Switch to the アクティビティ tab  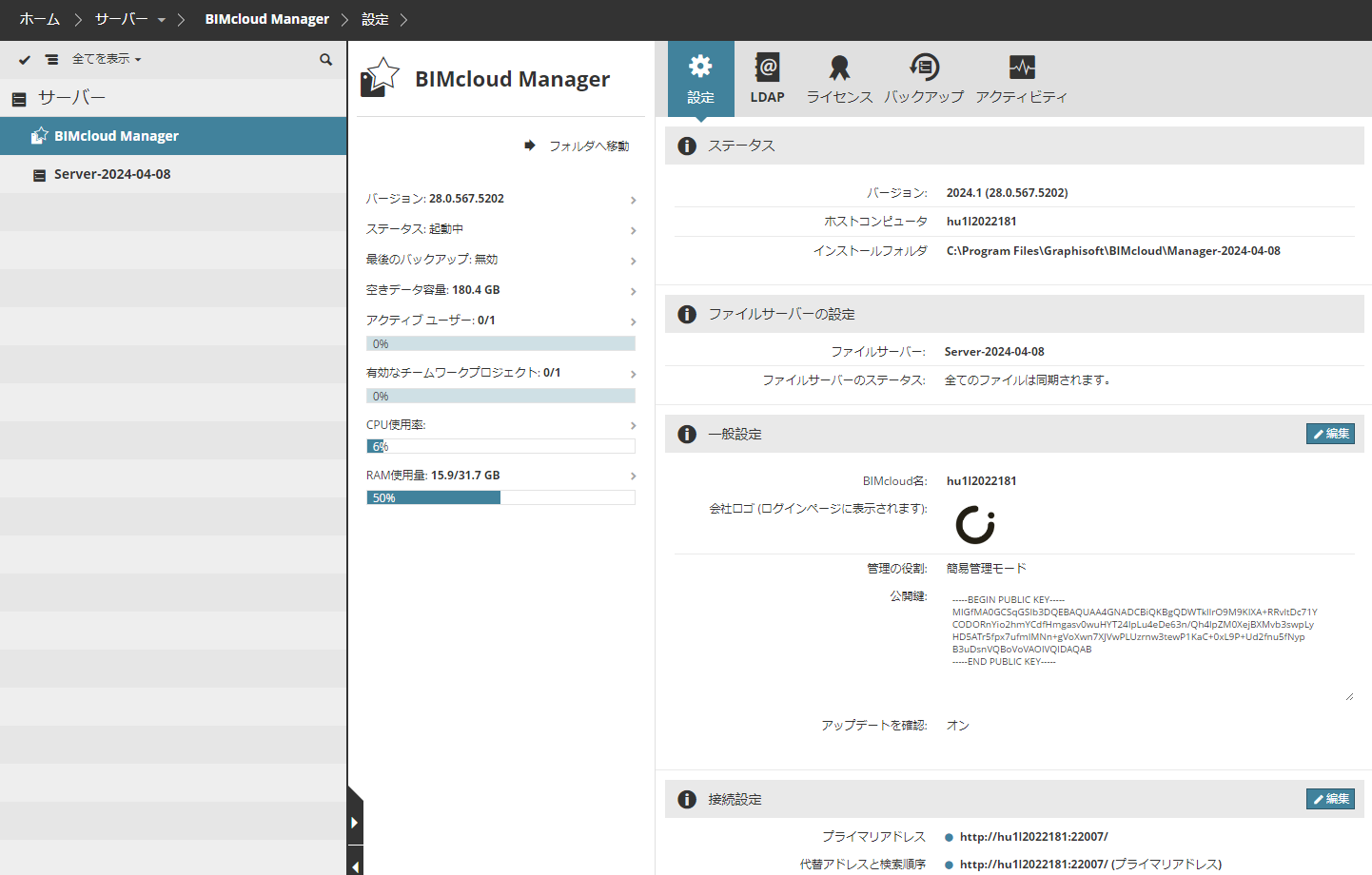(x=1022, y=79)
